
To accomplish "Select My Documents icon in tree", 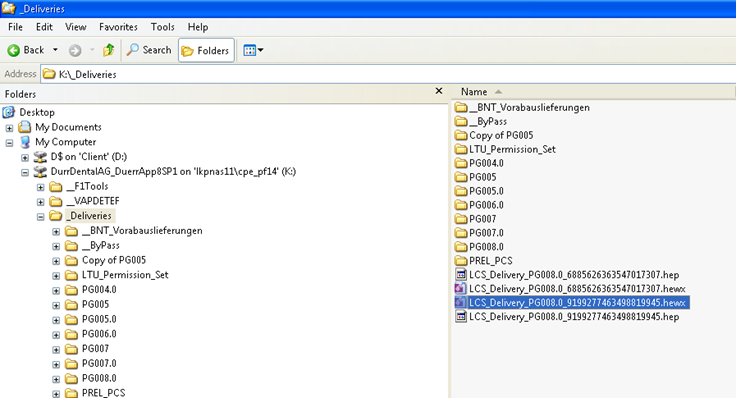I will tap(24, 127).
